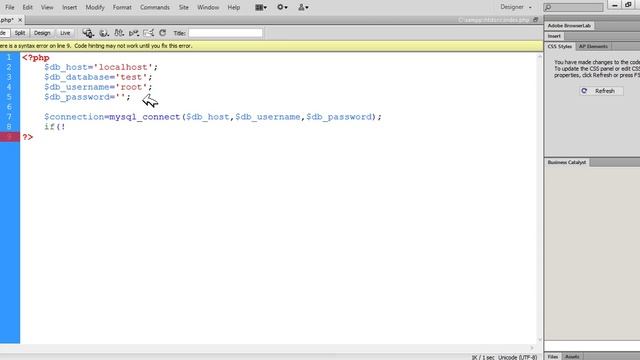Select the AP Elements tab
640x360 pixels.
593,47
